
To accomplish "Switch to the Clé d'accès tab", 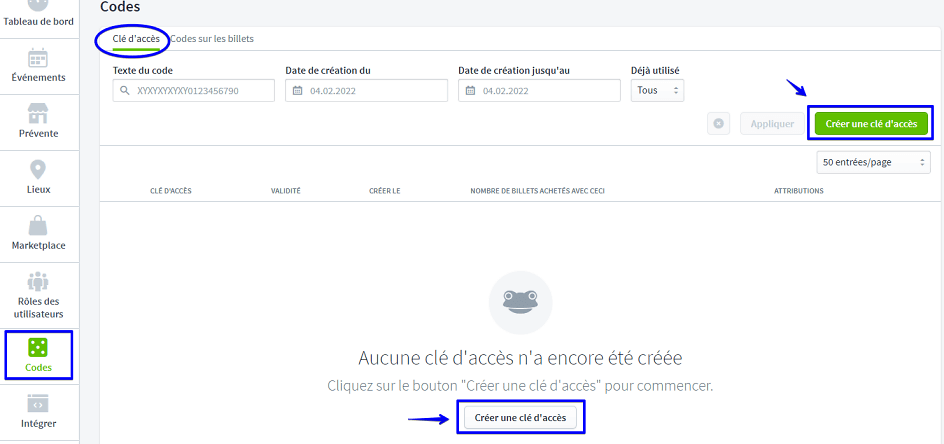I will pyautogui.click(x=135, y=39).
